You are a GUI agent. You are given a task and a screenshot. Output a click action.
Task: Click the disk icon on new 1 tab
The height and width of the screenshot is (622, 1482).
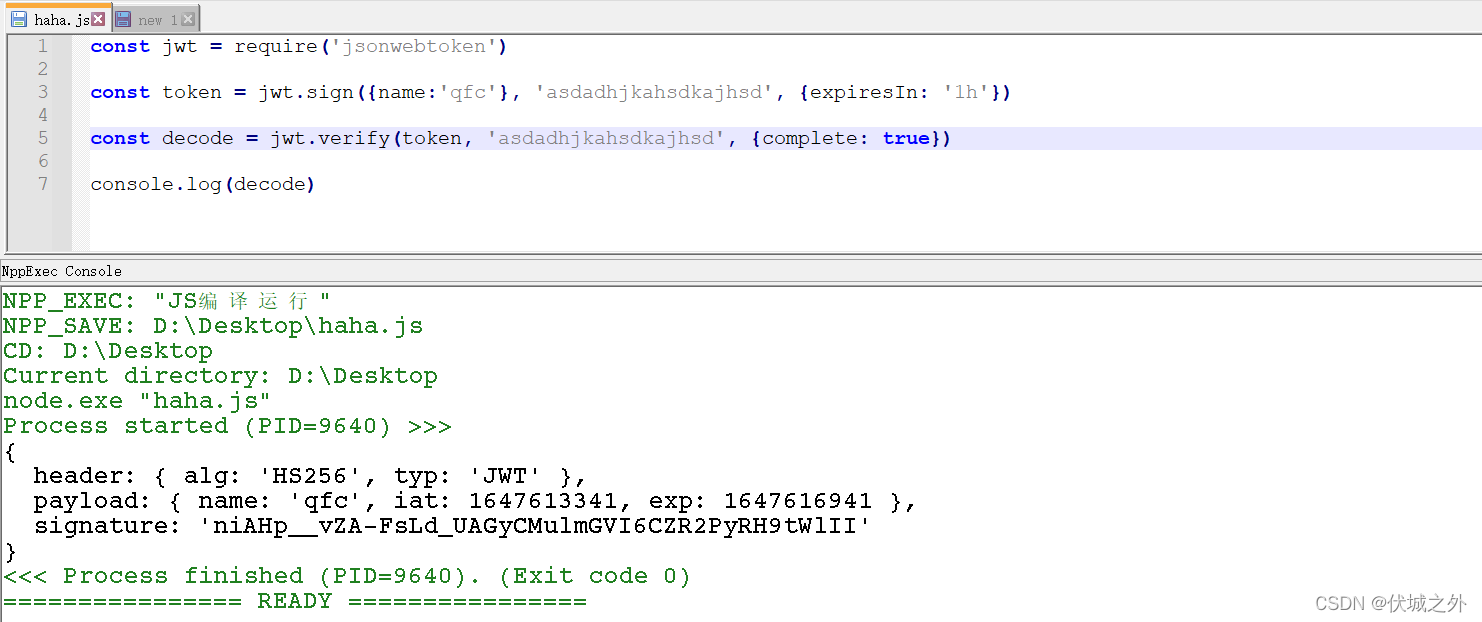123,19
